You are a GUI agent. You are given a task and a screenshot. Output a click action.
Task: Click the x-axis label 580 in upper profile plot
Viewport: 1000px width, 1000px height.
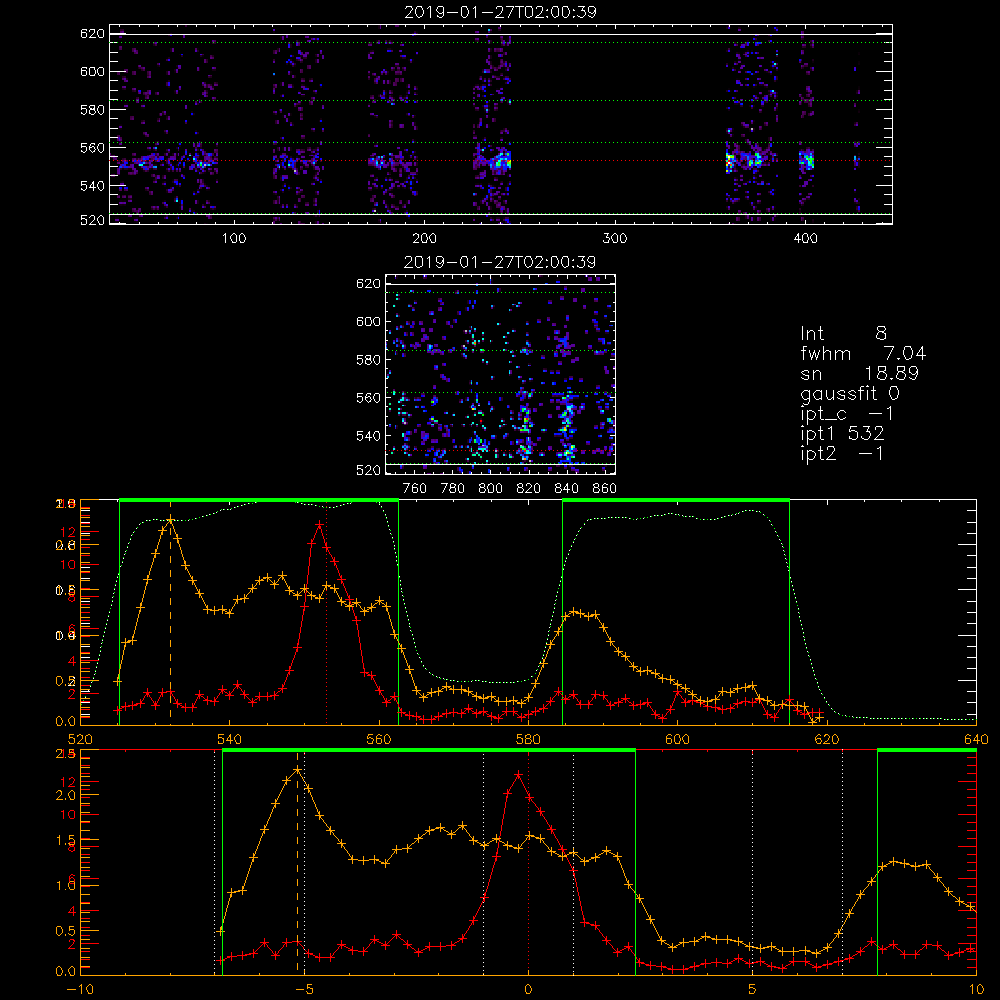click(528, 739)
